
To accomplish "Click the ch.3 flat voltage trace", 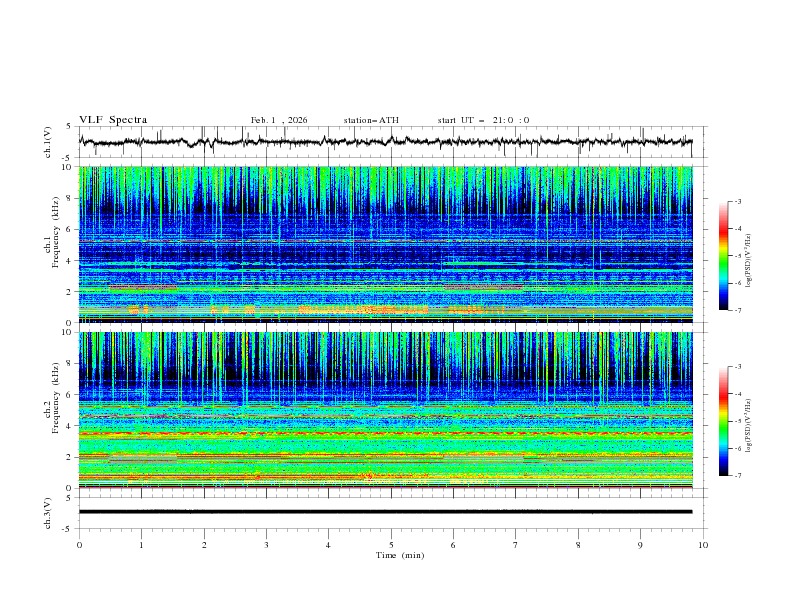I will 385,512.
